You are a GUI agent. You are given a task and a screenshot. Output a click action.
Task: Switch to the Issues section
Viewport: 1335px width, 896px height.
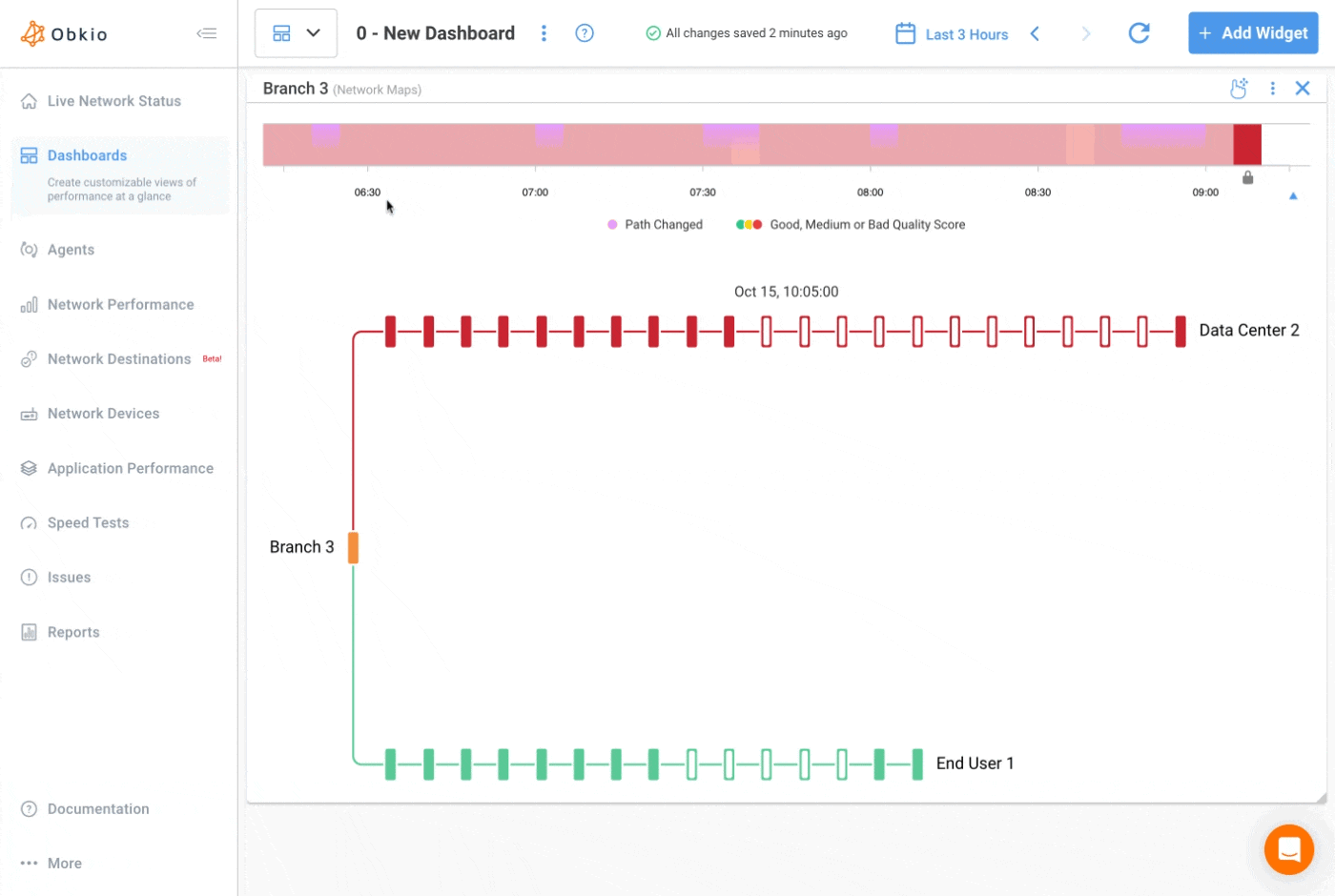pos(29,577)
